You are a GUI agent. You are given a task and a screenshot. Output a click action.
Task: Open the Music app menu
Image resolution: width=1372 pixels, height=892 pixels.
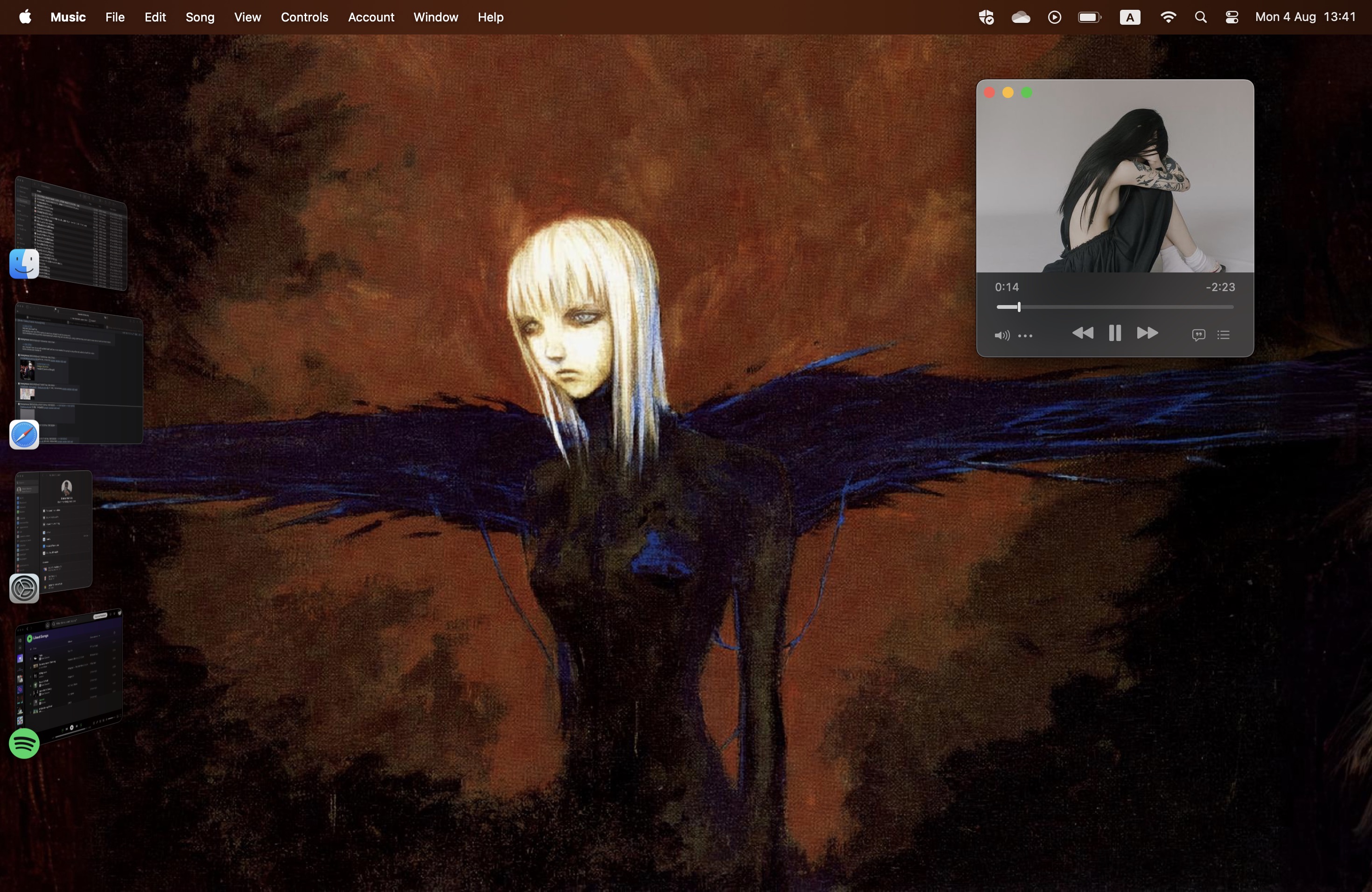point(68,17)
